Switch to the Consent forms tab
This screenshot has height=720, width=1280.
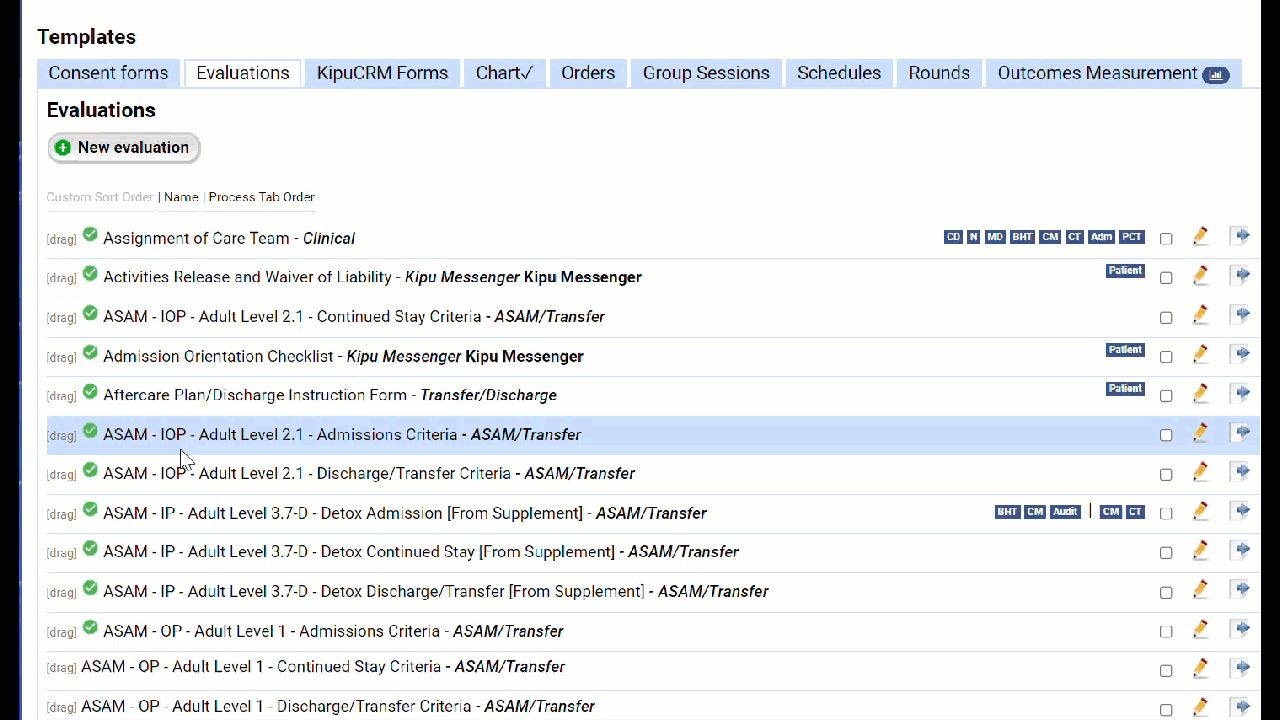[108, 73]
